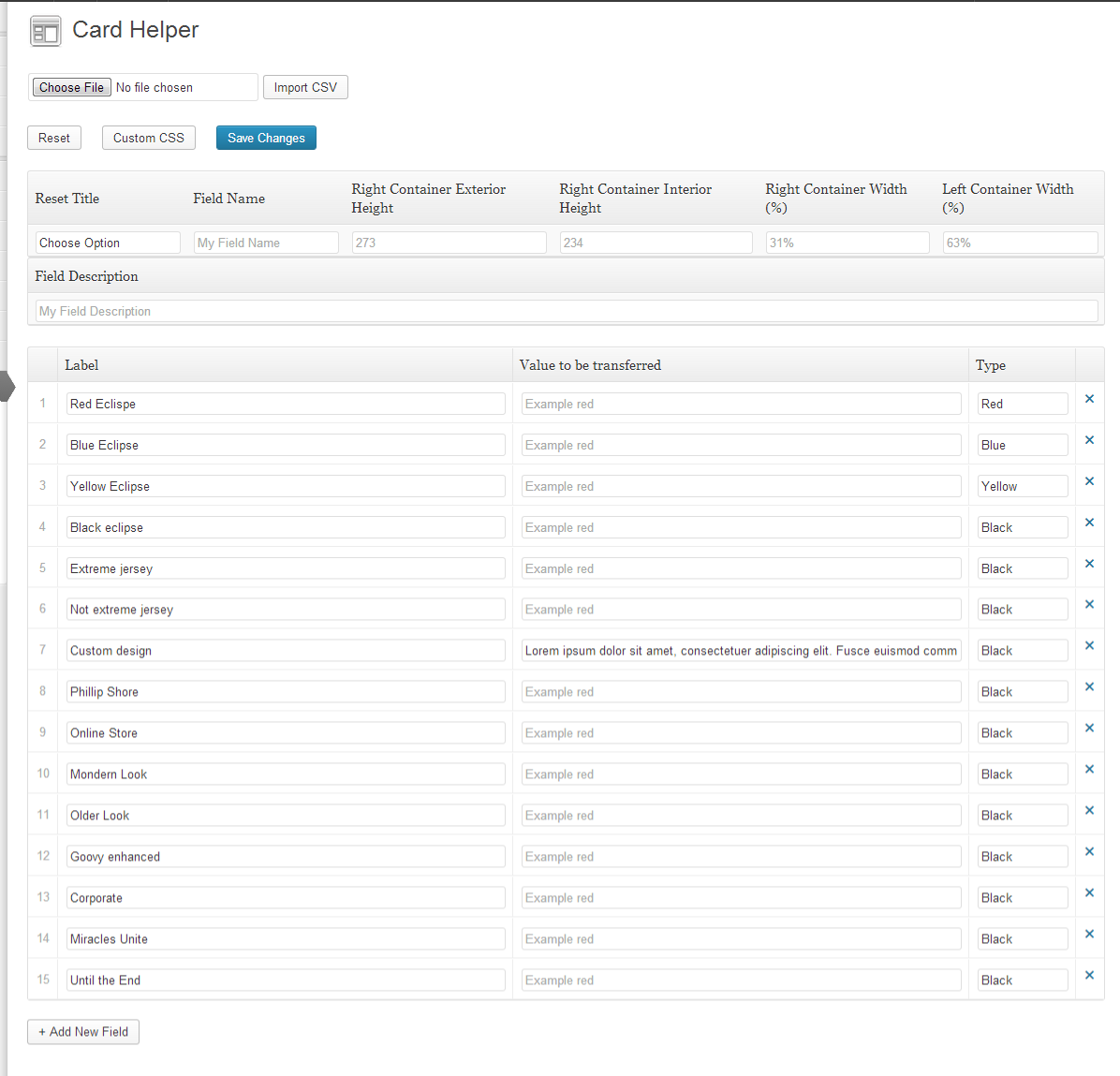Click the Label column header
1120x1076 pixels.
[81, 365]
